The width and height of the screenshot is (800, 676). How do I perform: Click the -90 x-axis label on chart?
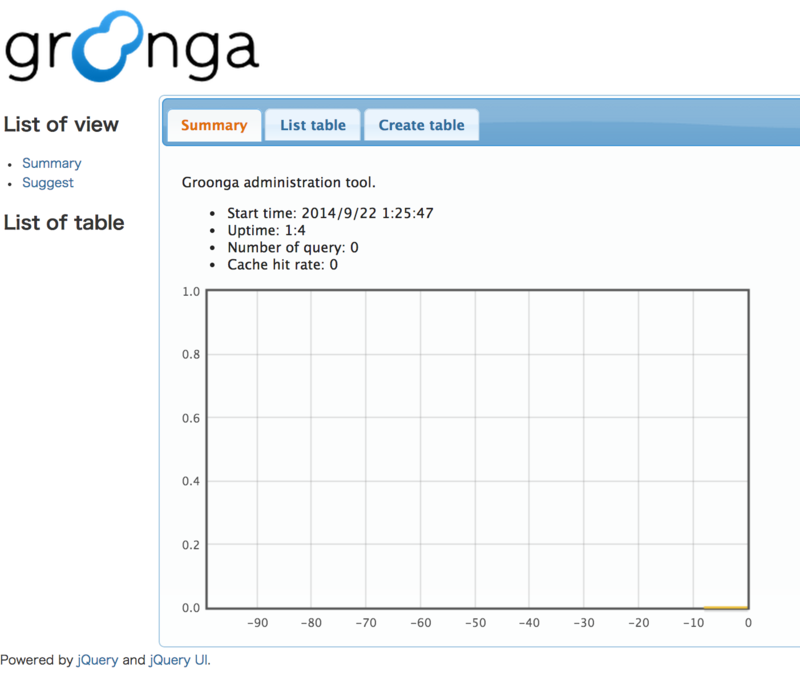tap(257, 622)
